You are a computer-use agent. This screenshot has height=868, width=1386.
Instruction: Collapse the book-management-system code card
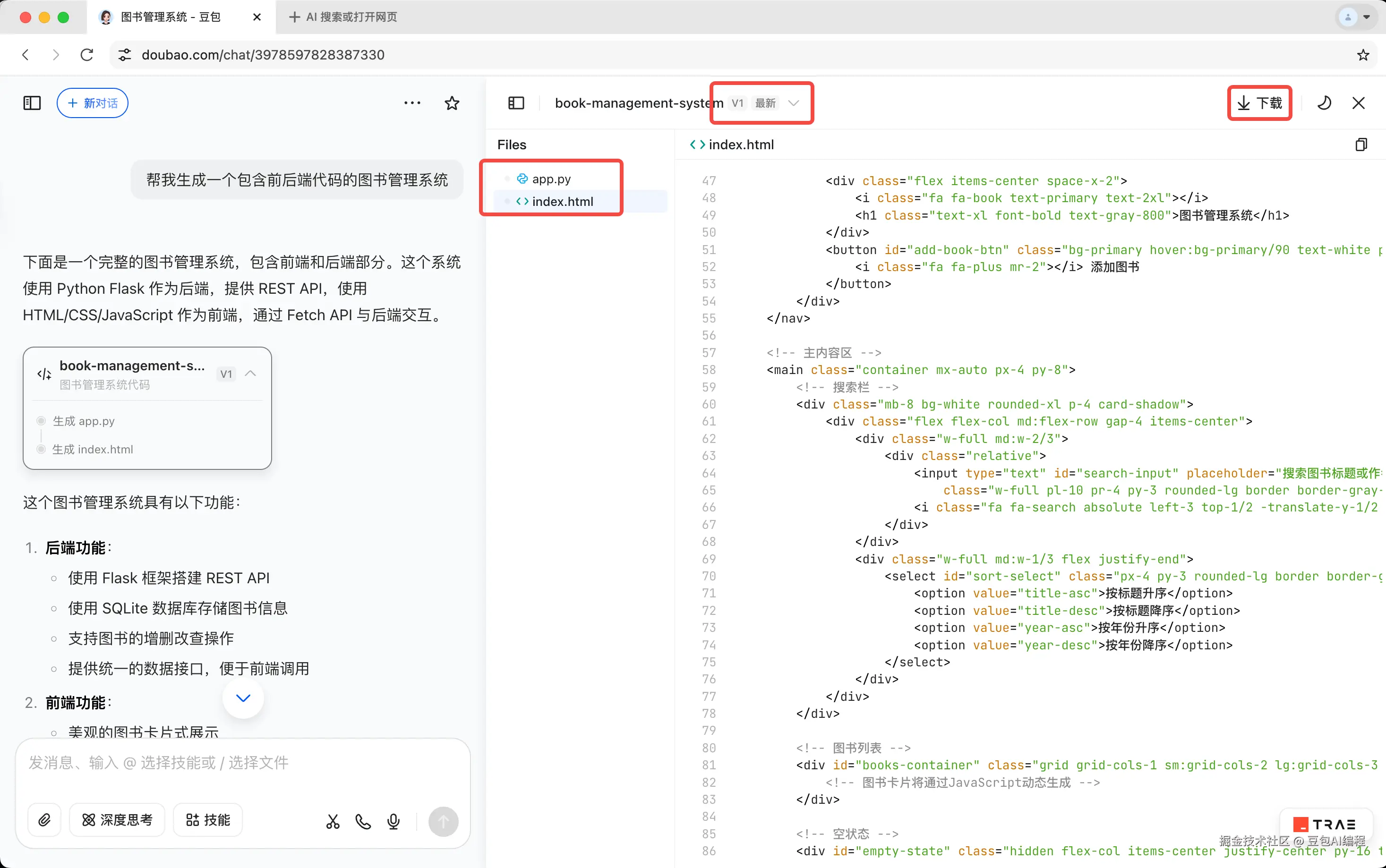[x=250, y=374]
